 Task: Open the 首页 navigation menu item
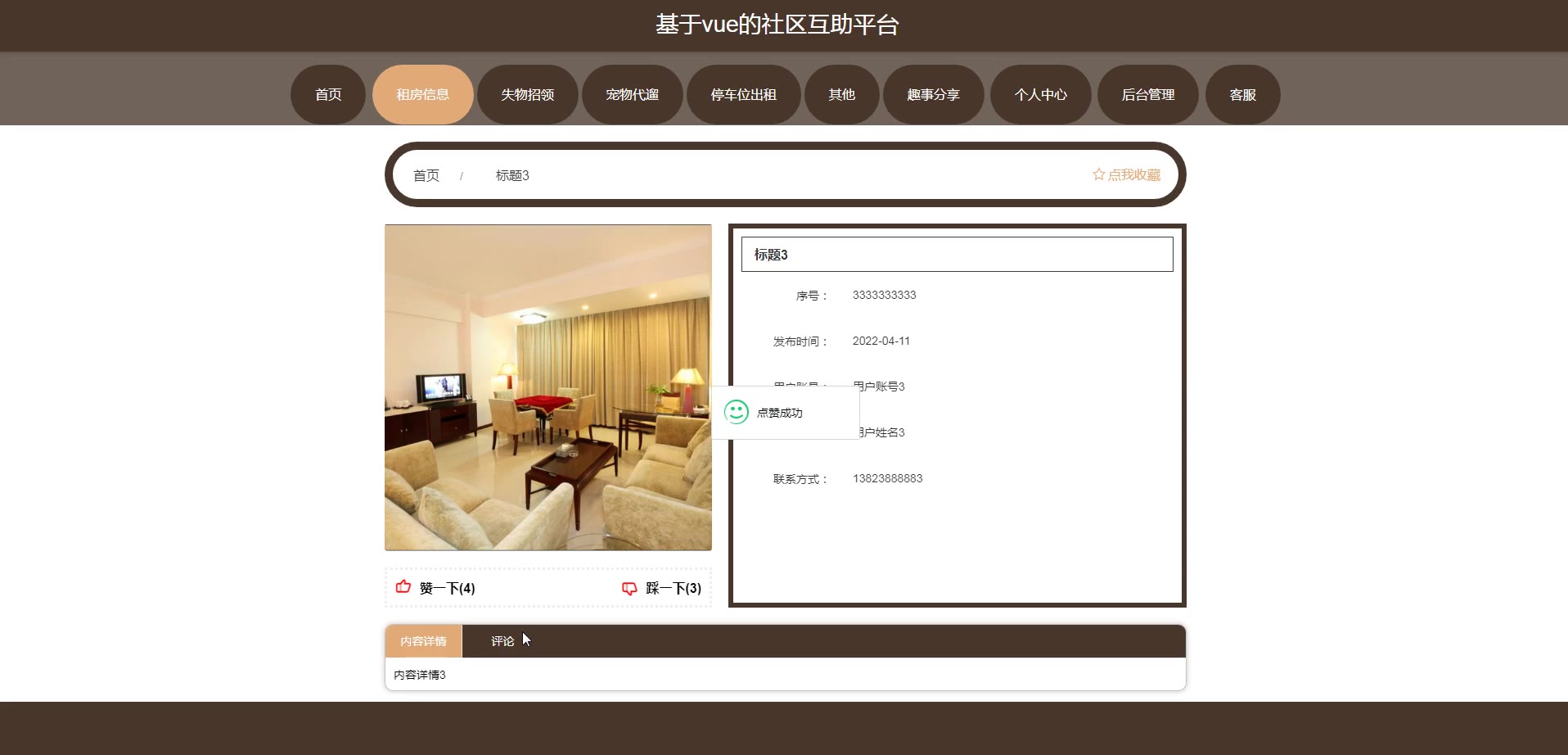coord(328,95)
